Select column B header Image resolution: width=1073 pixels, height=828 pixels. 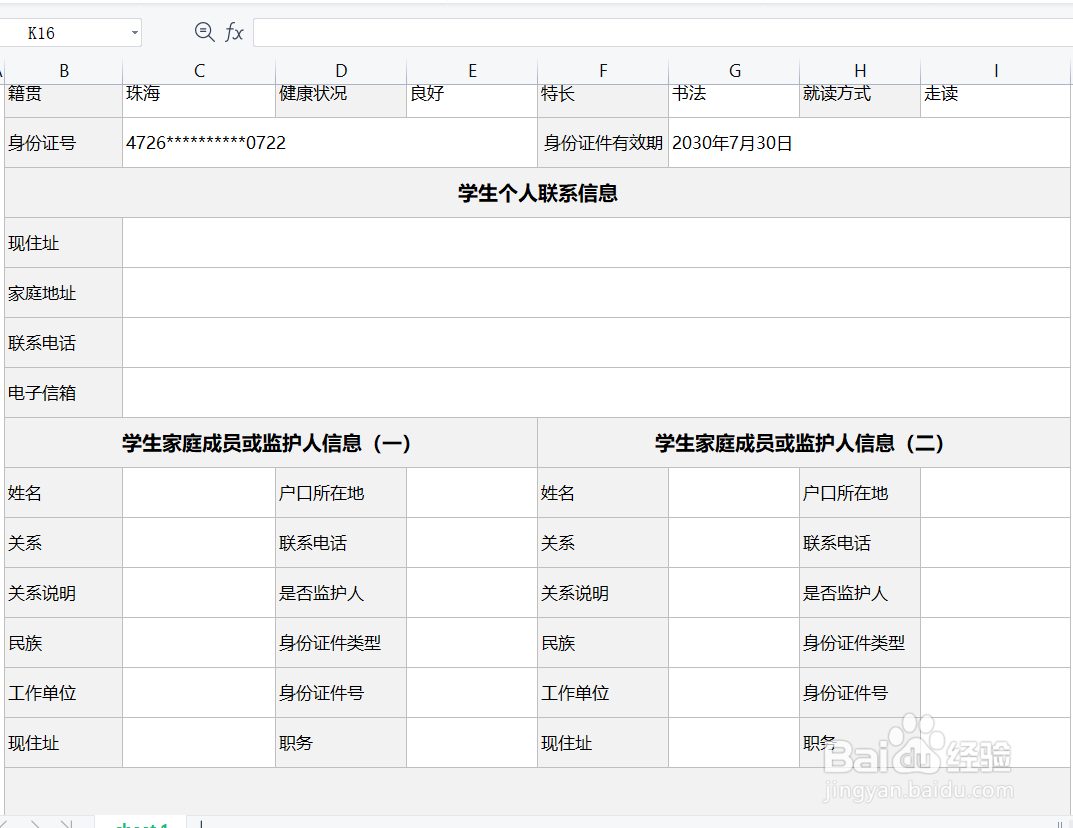tap(63, 70)
